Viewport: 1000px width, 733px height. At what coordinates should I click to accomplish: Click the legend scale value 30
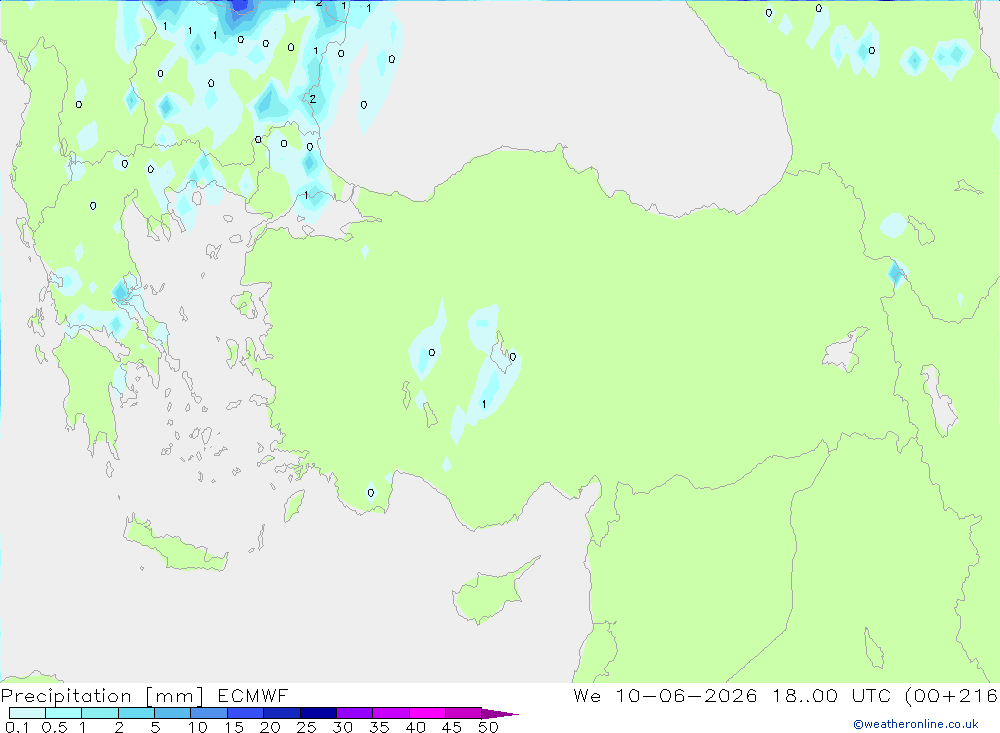[342, 727]
